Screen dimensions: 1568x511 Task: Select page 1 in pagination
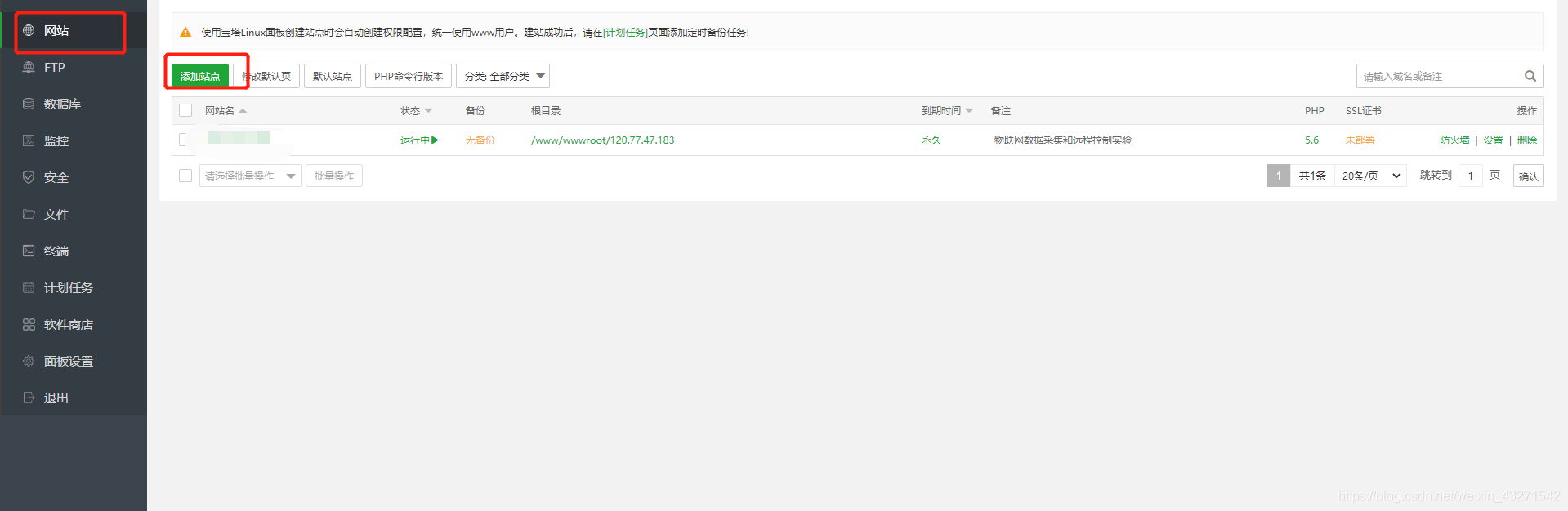click(1279, 176)
